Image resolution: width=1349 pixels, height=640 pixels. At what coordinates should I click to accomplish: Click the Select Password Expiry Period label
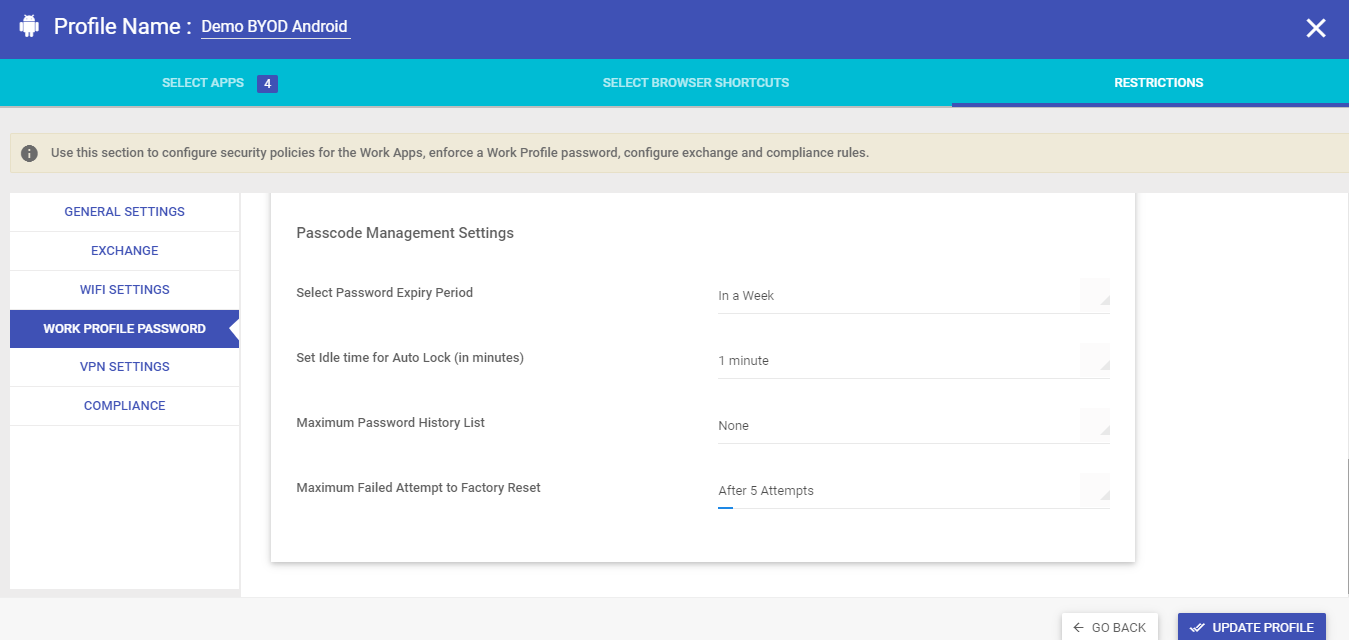(x=385, y=293)
